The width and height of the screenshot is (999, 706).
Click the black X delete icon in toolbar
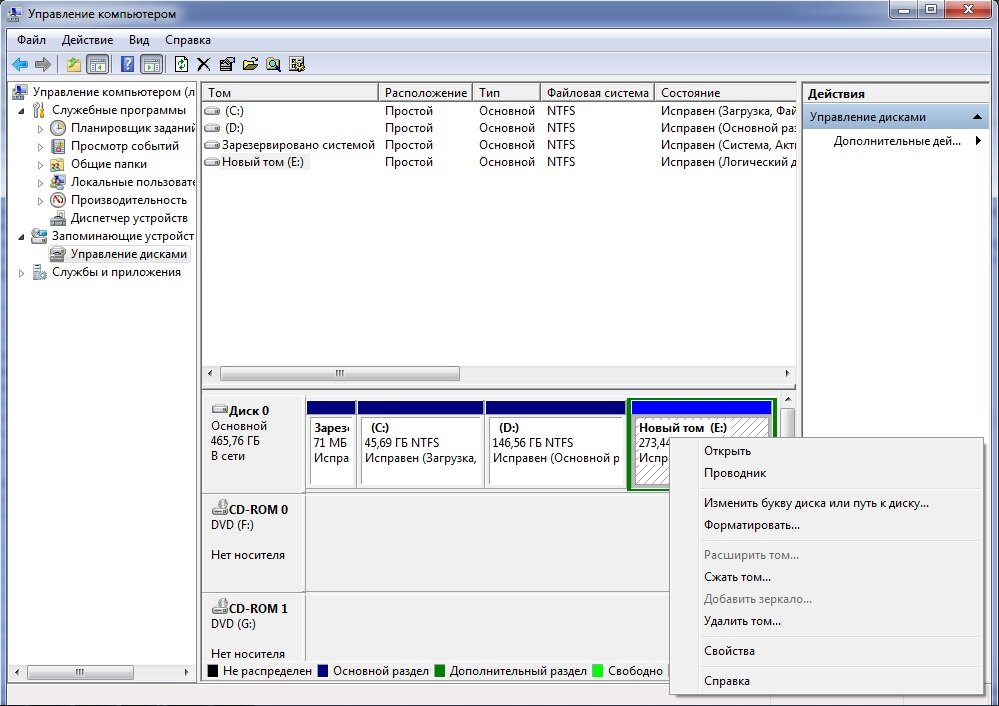[204, 64]
